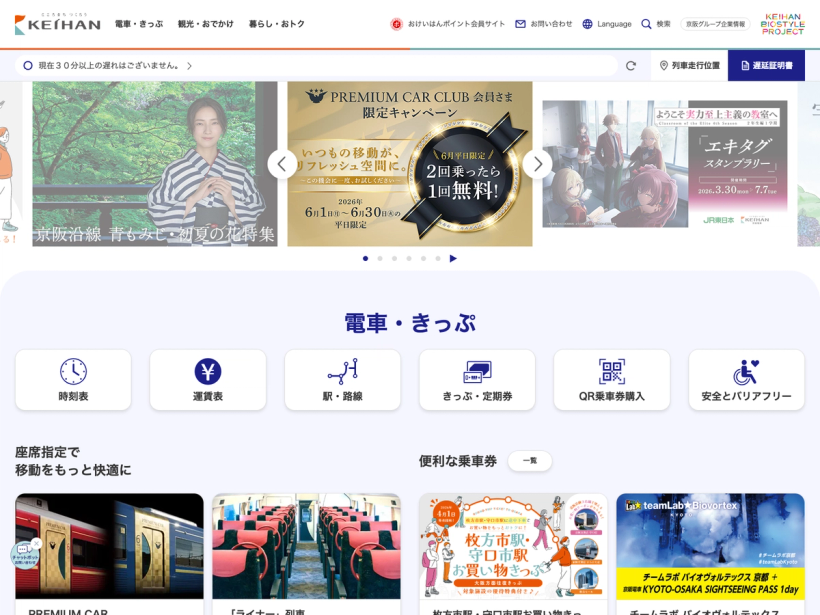Open 遅延証明書 delay certificate button
The height and width of the screenshot is (615, 820).
[766, 66]
